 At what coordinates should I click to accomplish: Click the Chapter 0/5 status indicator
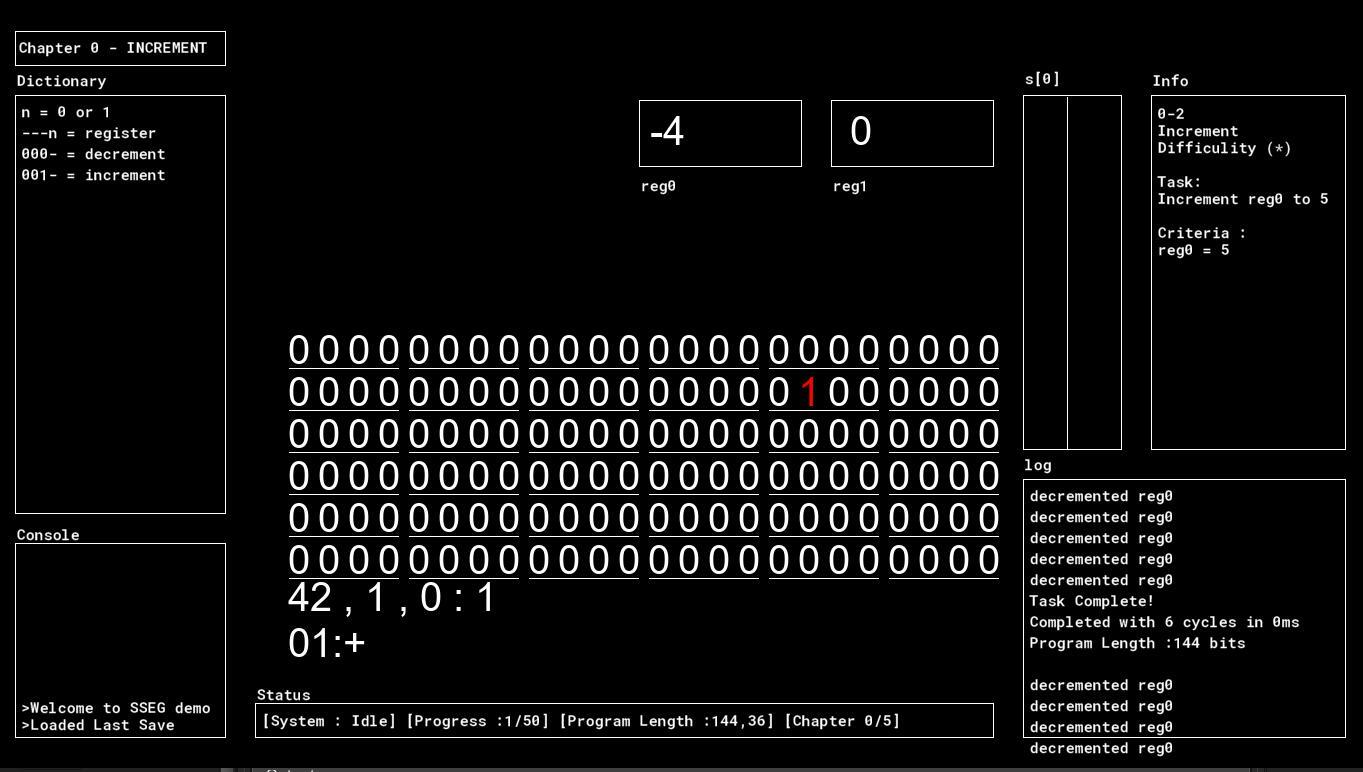click(x=841, y=721)
